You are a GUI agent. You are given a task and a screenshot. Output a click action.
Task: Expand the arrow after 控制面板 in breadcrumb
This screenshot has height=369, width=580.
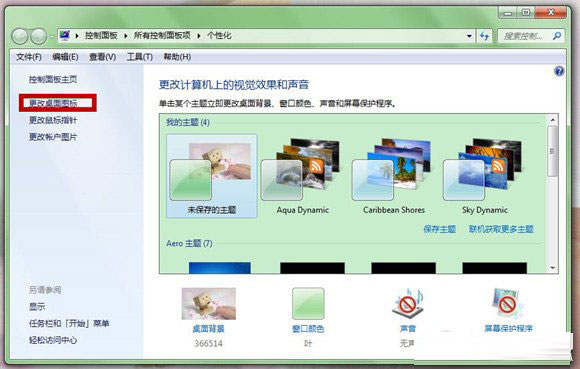(126, 36)
